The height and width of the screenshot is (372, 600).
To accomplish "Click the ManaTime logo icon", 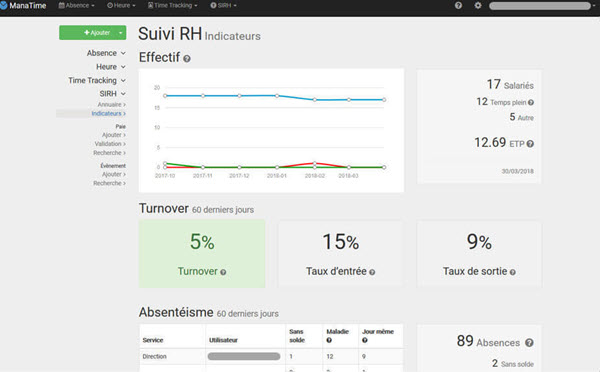I will tap(3, 5).
